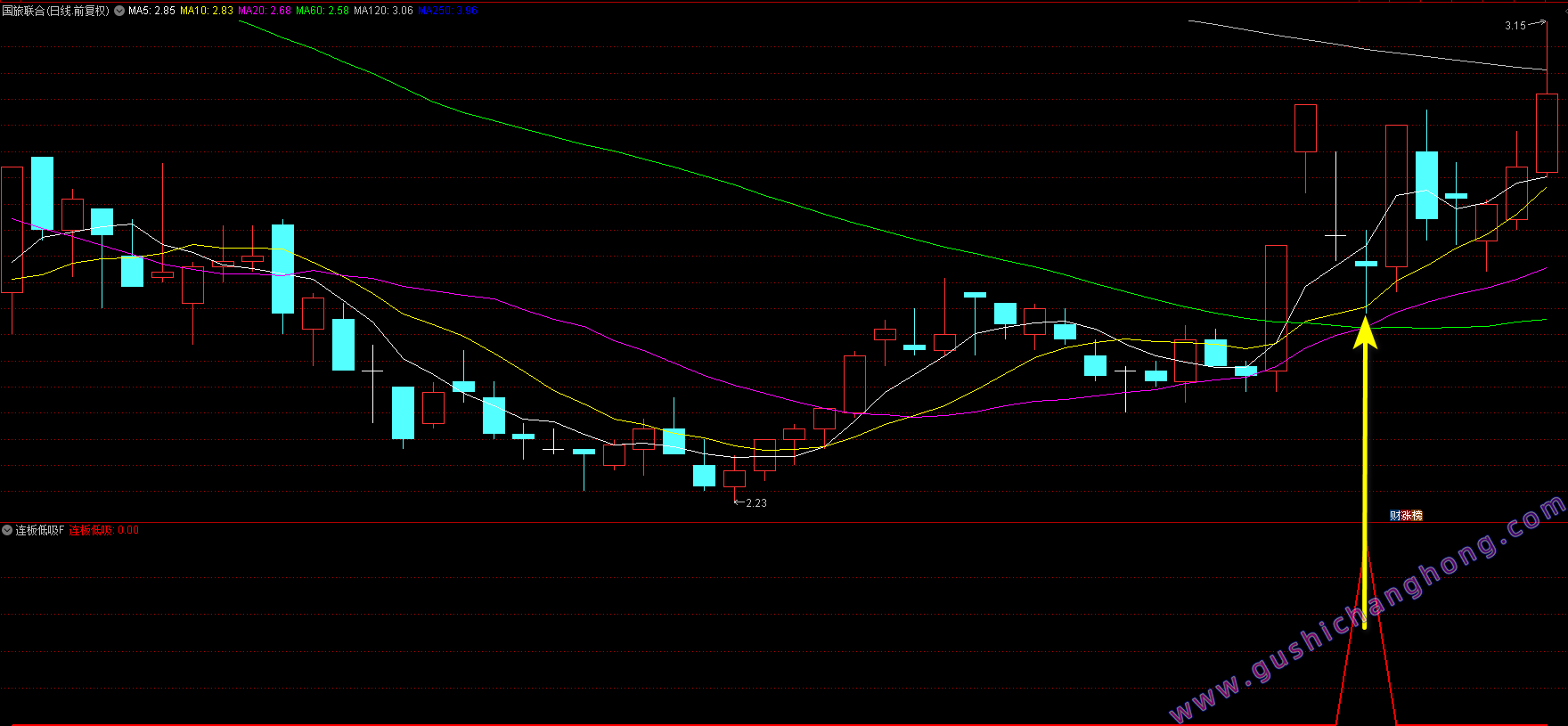Click the 财涨榜 badge on the chart
Screen dimensions: 1568x726
(1406, 516)
